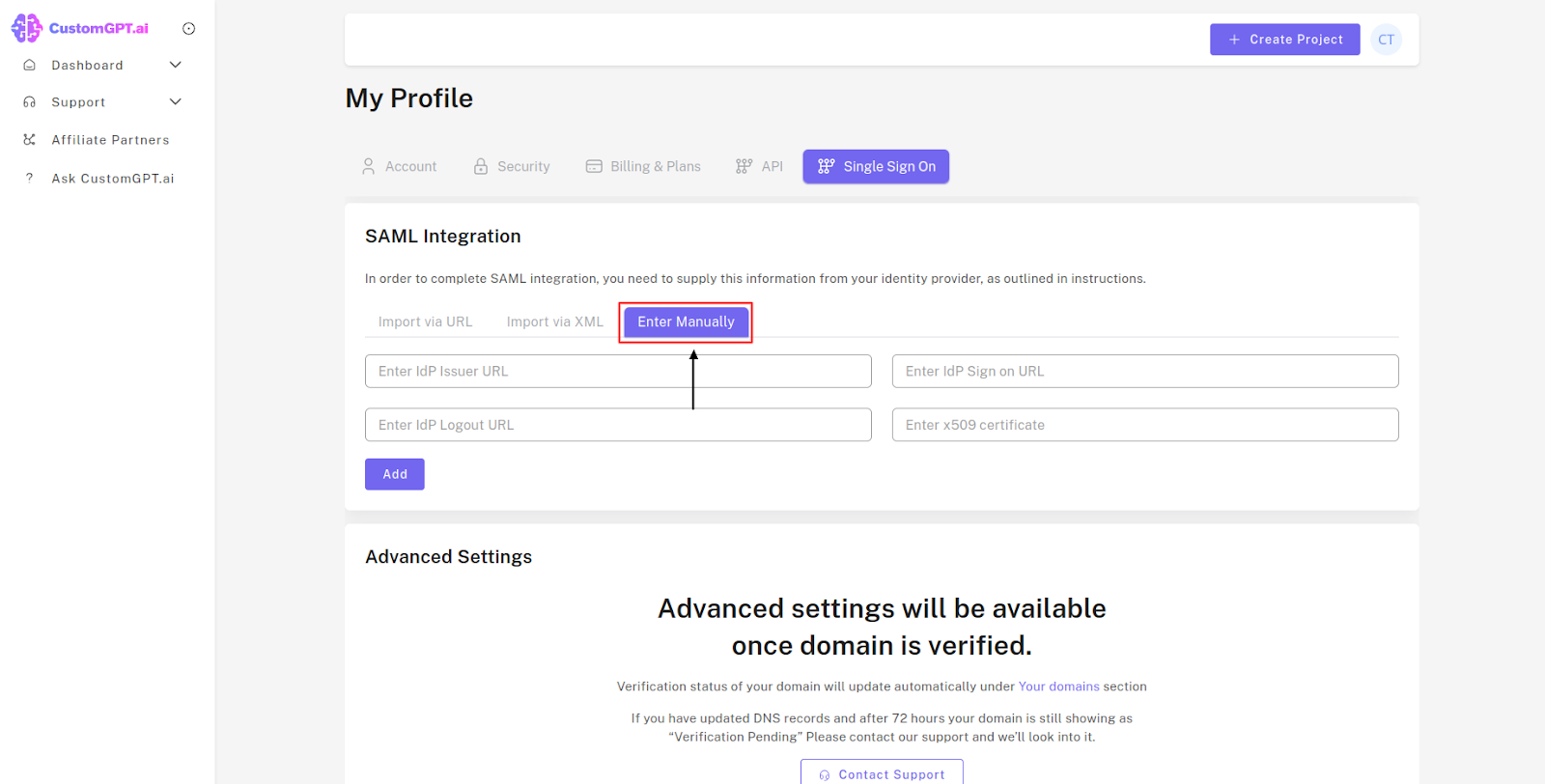This screenshot has height=784, width=1545.
Task: Follow the Your domains link
Action: coord(1058,686)
